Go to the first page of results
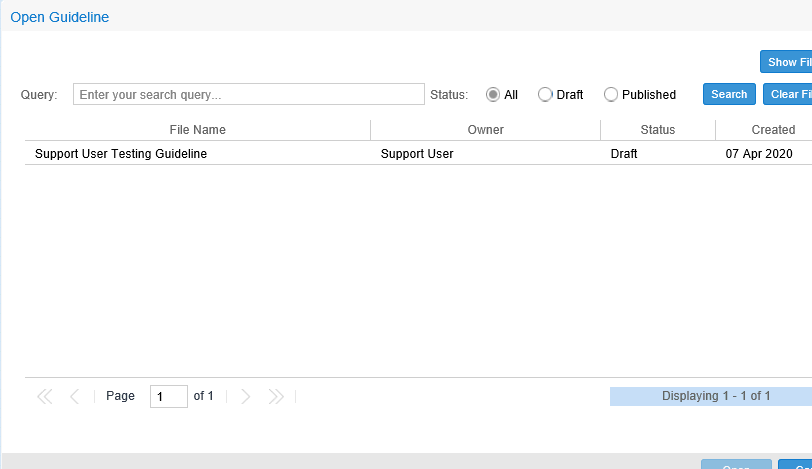This screenshot has height=469, width=812. click(44, 397)
